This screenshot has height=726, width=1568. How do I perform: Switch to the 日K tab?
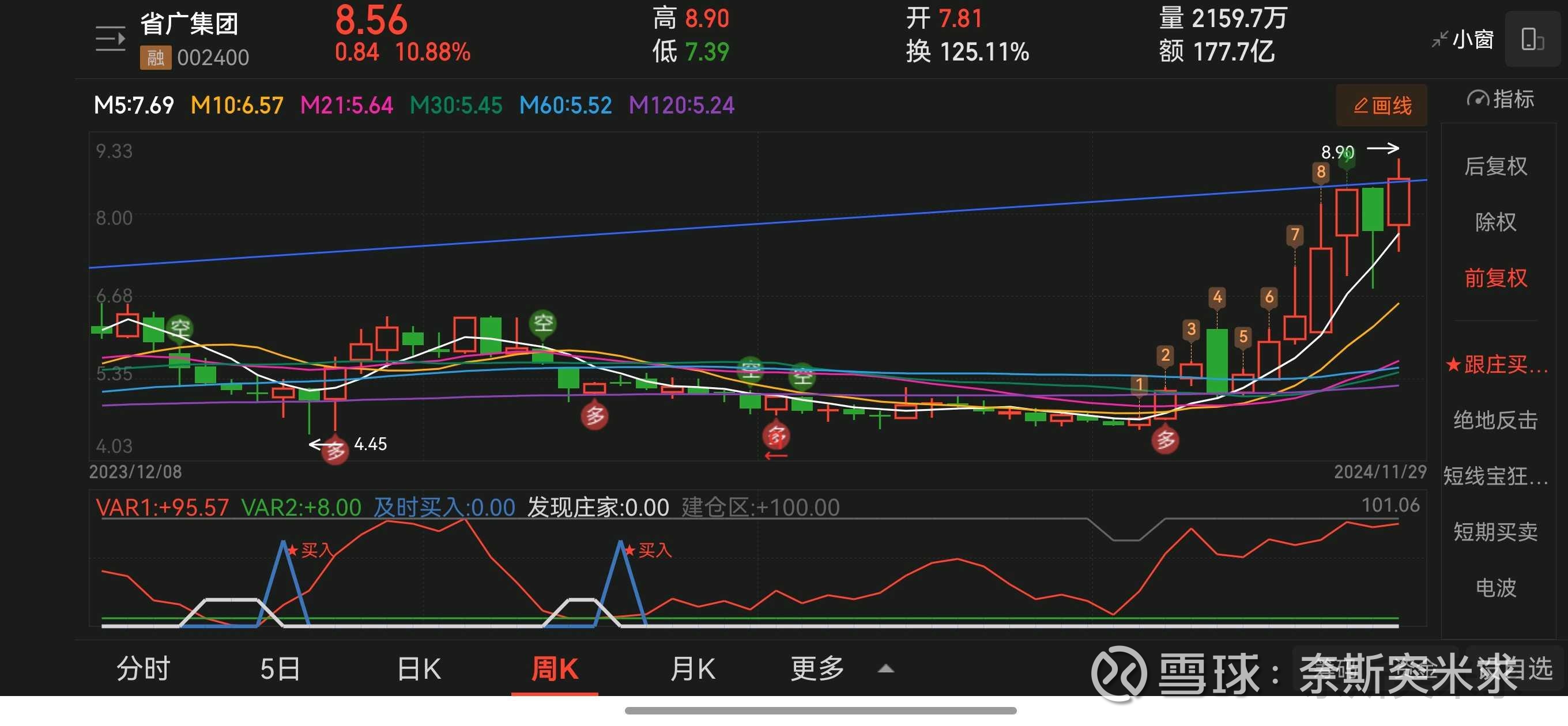tap(419, 669)
